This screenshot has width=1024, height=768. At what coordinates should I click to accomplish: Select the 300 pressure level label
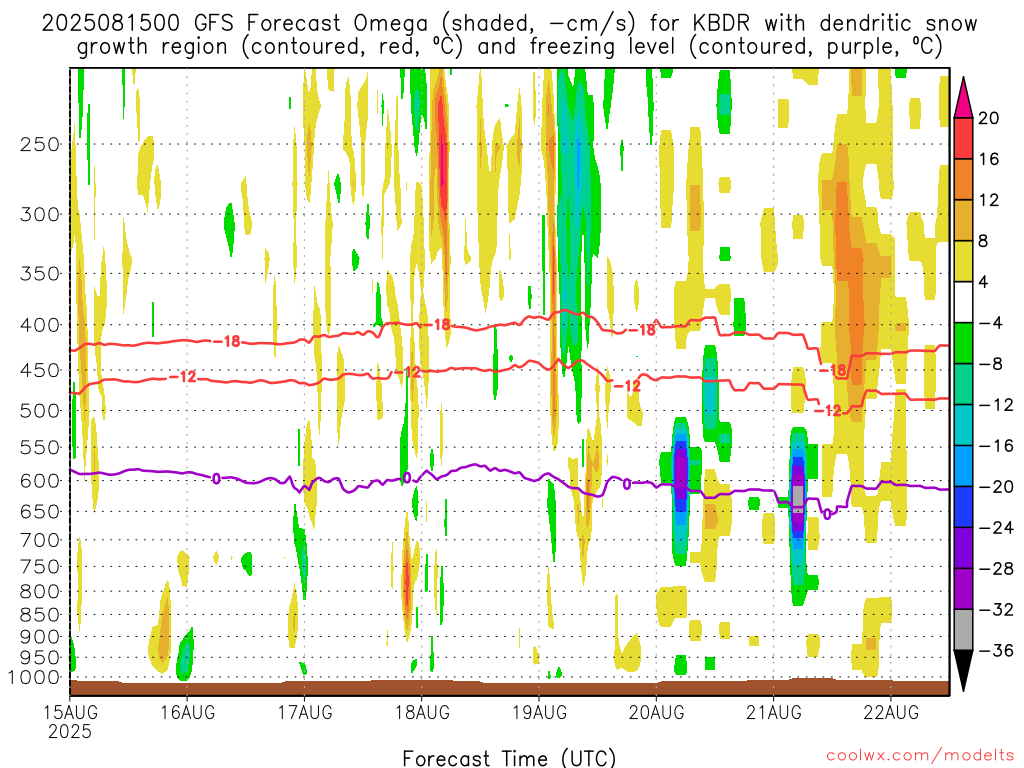39,214
